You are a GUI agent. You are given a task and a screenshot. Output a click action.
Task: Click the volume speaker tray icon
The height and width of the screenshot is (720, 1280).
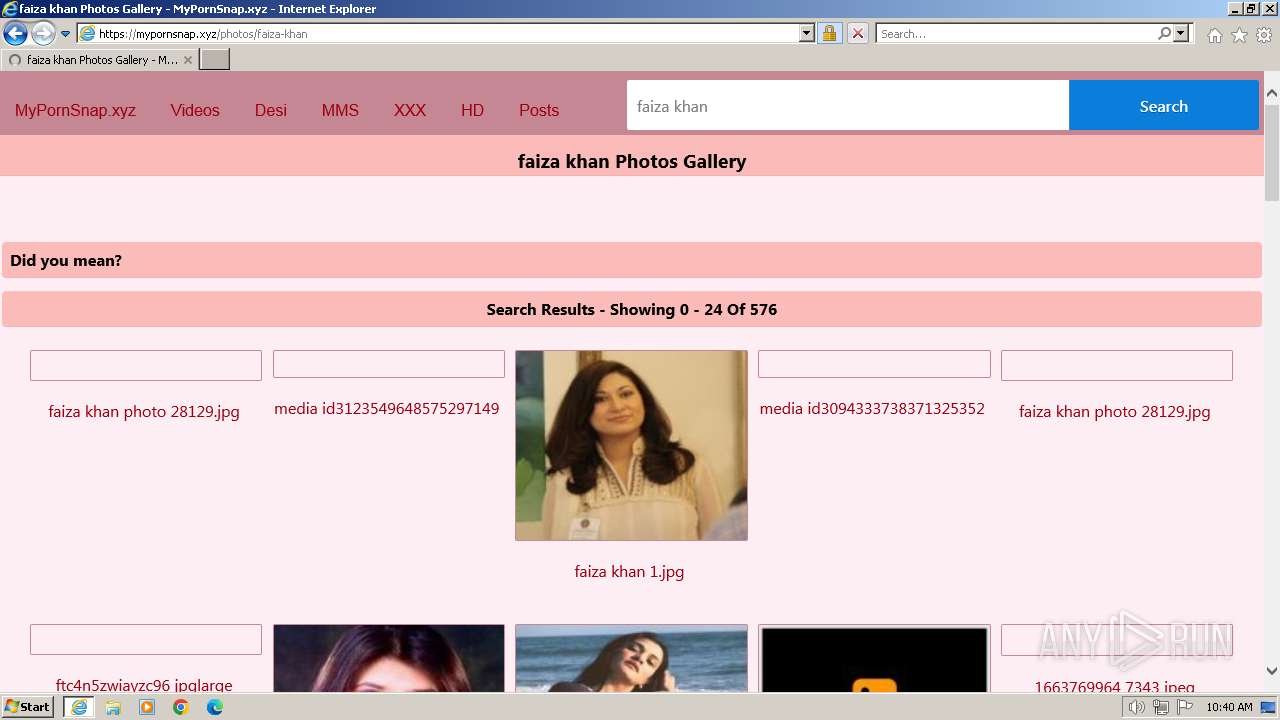[1137, 707]
